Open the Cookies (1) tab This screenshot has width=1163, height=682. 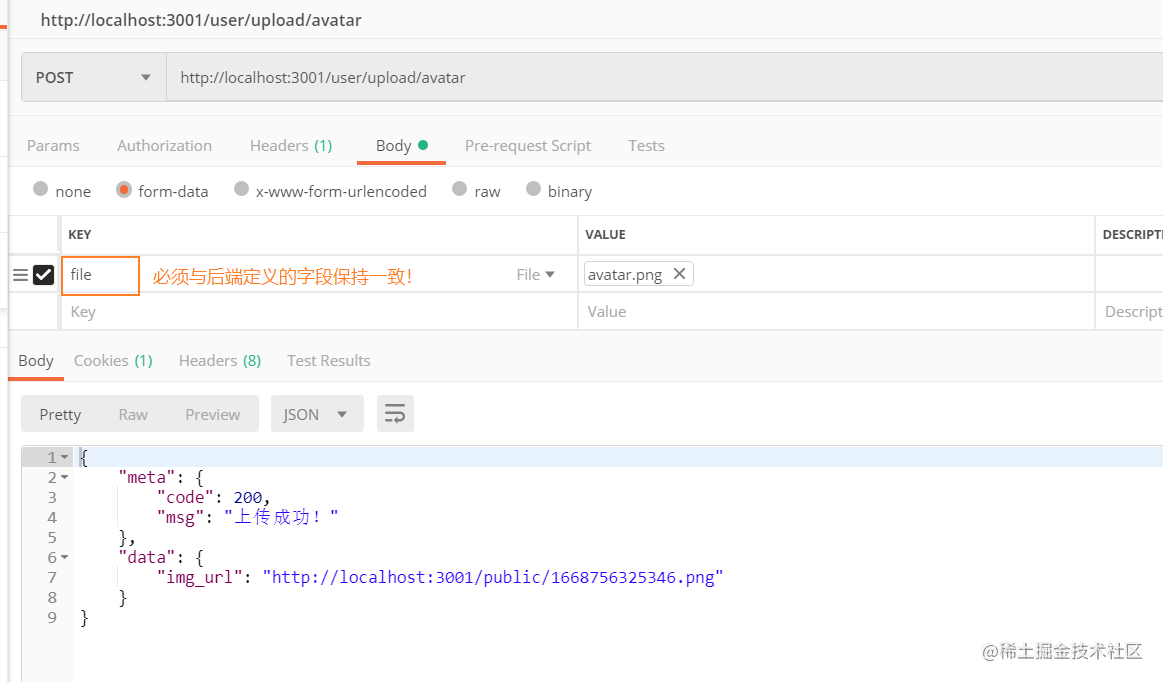tap(113, 361)
